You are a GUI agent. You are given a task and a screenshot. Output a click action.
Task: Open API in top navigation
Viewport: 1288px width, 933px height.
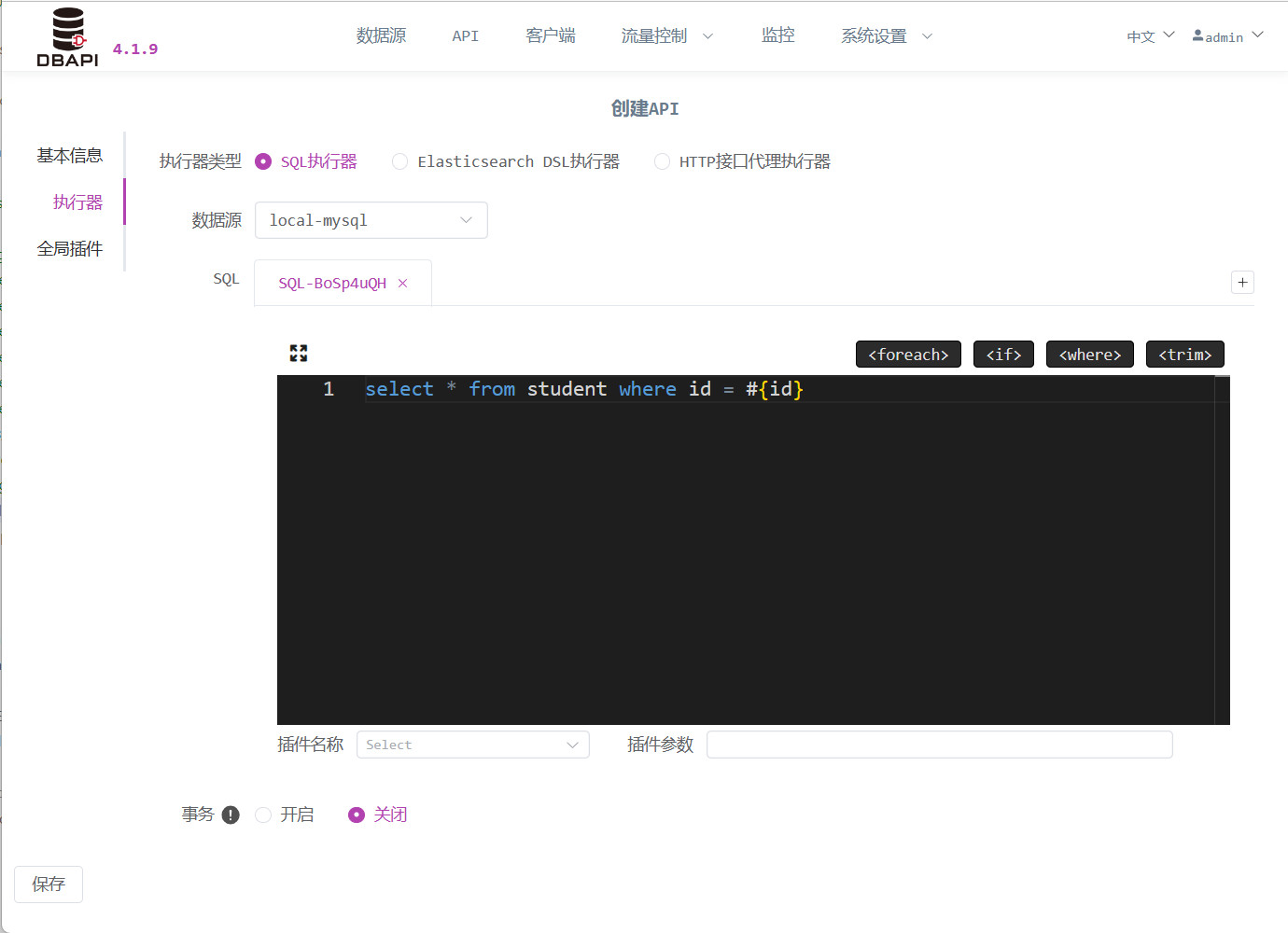tap(465, 35)
